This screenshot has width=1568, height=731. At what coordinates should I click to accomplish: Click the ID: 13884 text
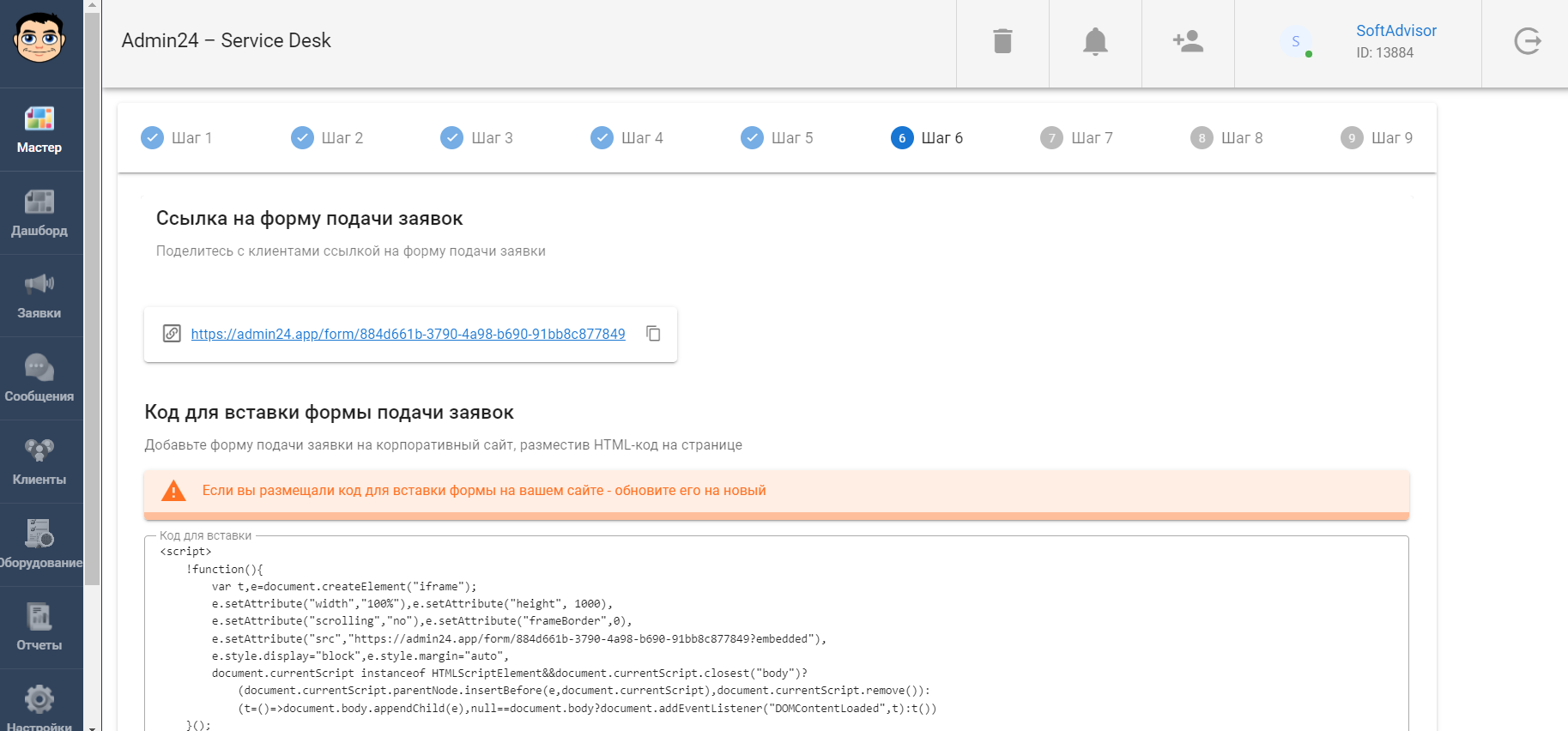pyautogui.click(x=1385, y=52)
